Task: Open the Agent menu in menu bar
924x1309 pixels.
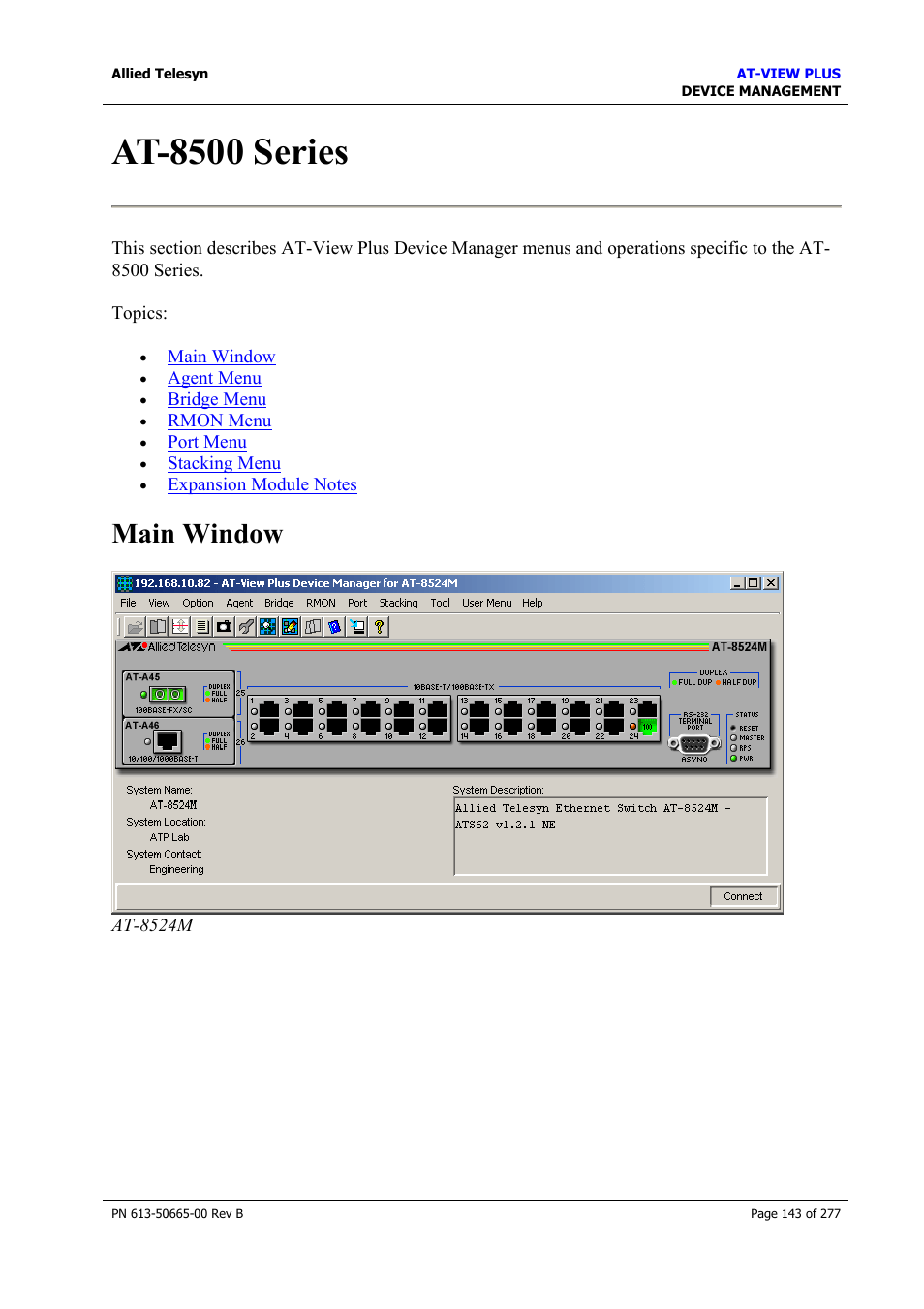Action: (239, 603)
